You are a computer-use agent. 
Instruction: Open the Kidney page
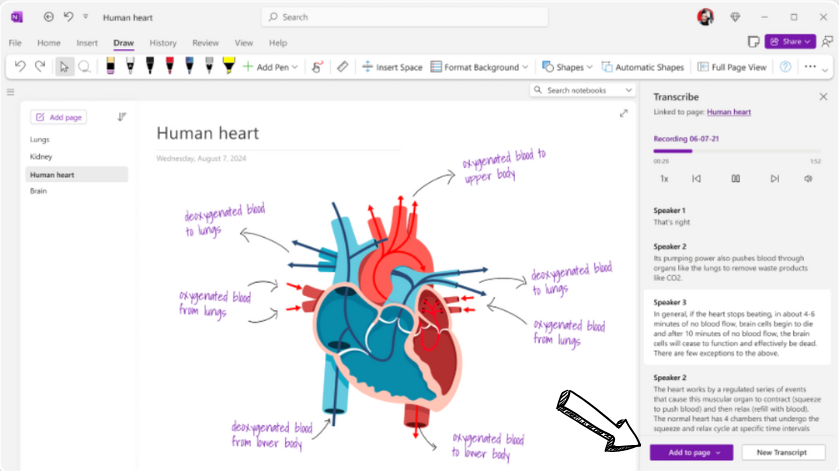point(41,157)
